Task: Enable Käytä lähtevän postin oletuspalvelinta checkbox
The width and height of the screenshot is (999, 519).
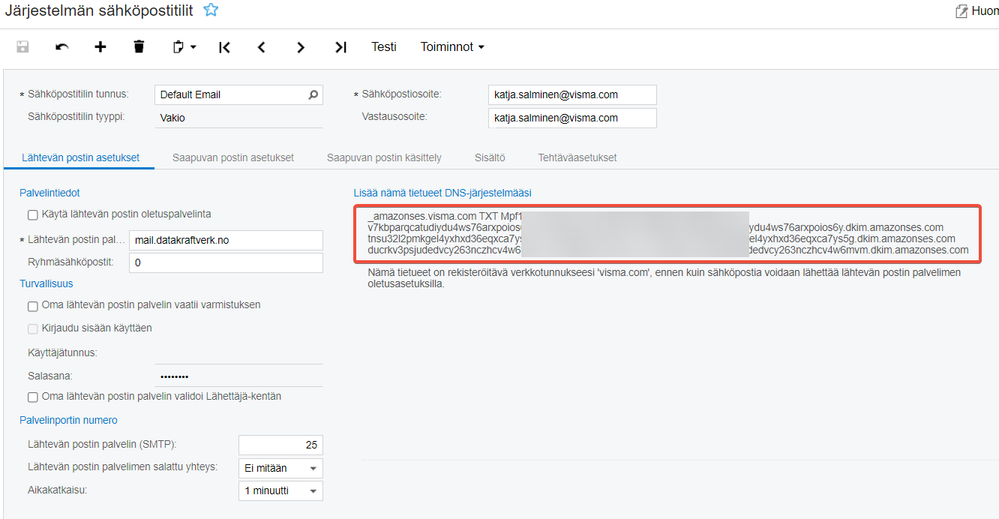Action: (33, 214)
